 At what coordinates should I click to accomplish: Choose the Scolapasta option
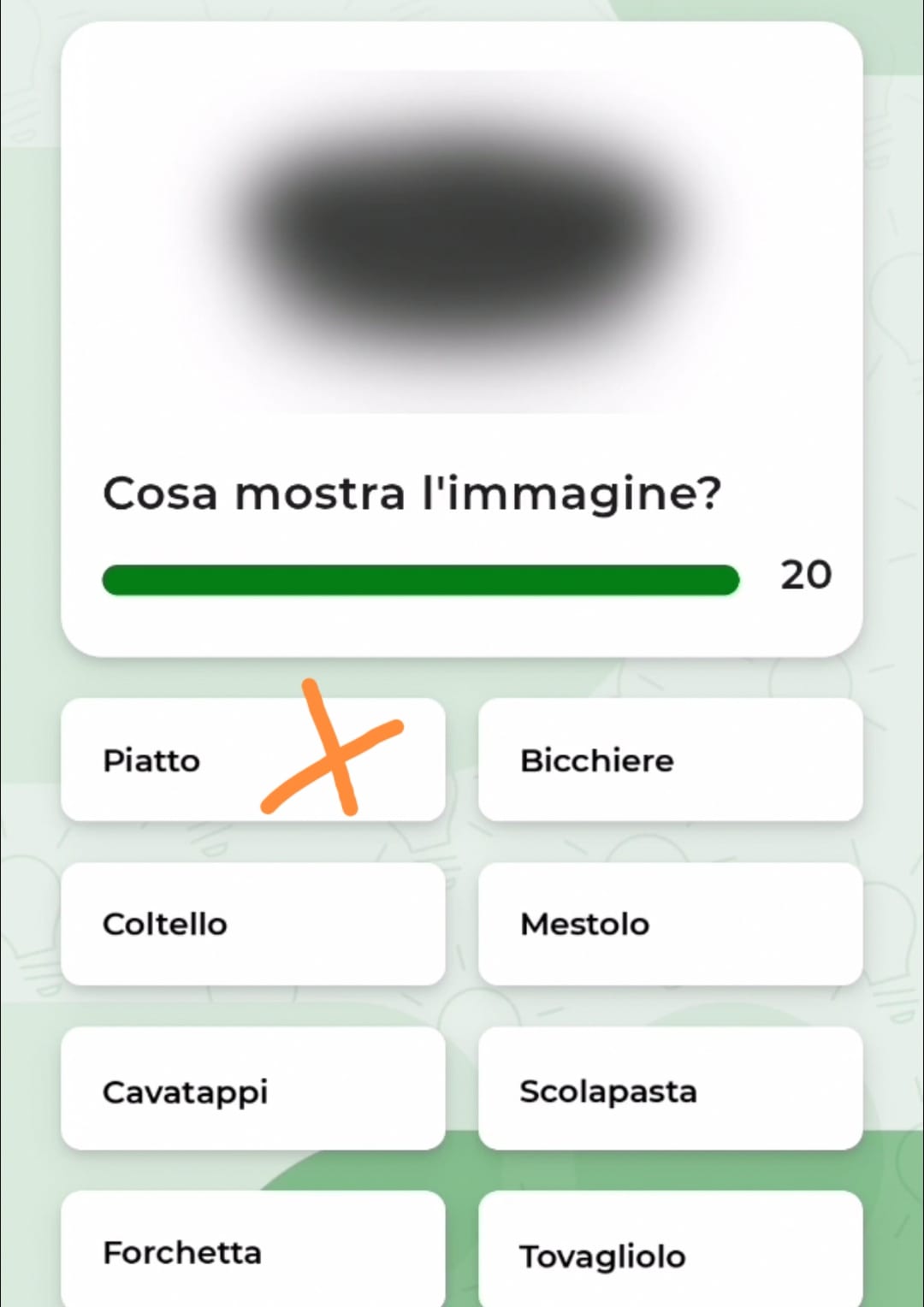[x=670, y=1090]
